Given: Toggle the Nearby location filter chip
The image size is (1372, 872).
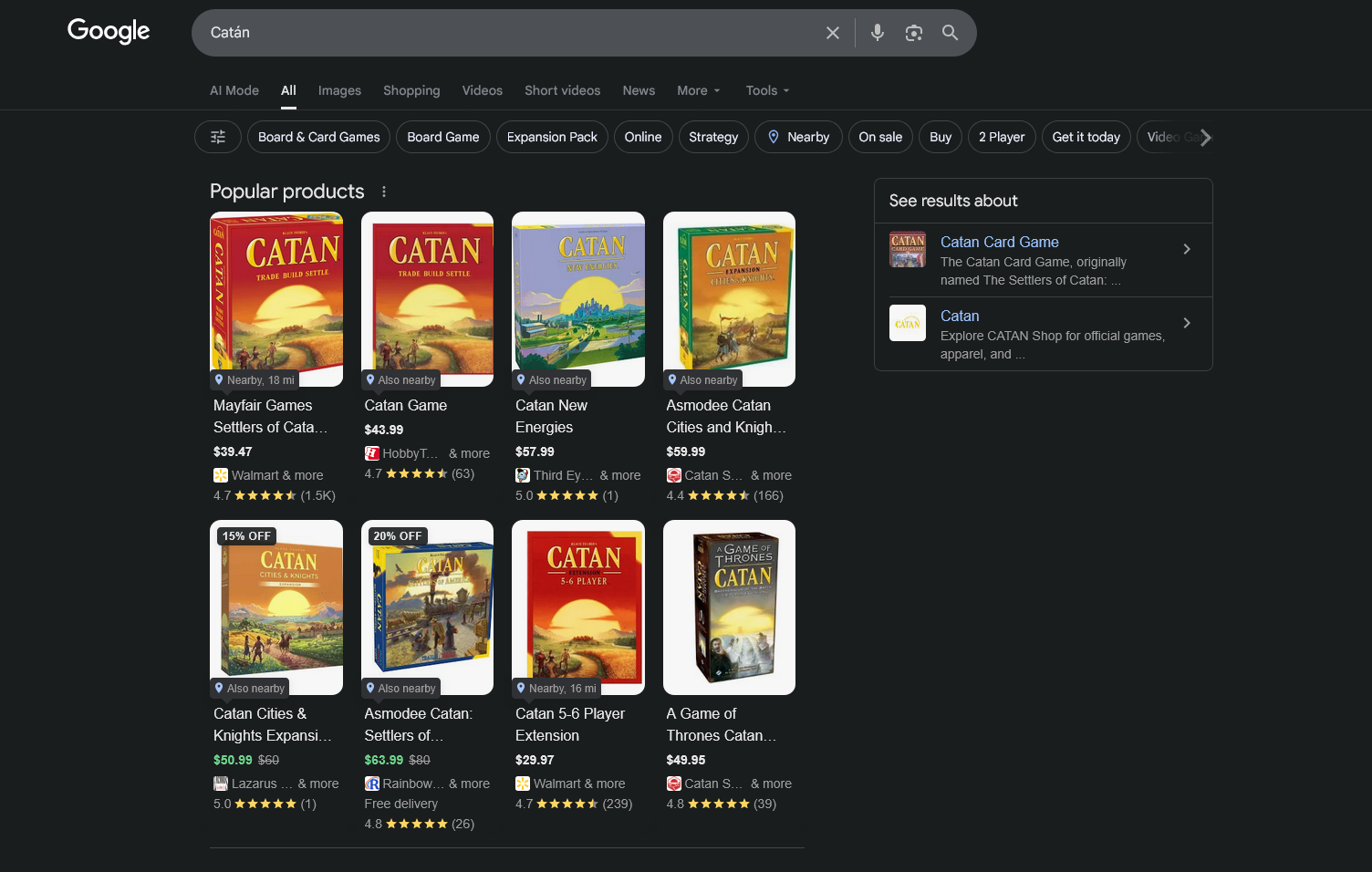Looking at the screenshot, I should pyautogui.click(x=798, y=137).
